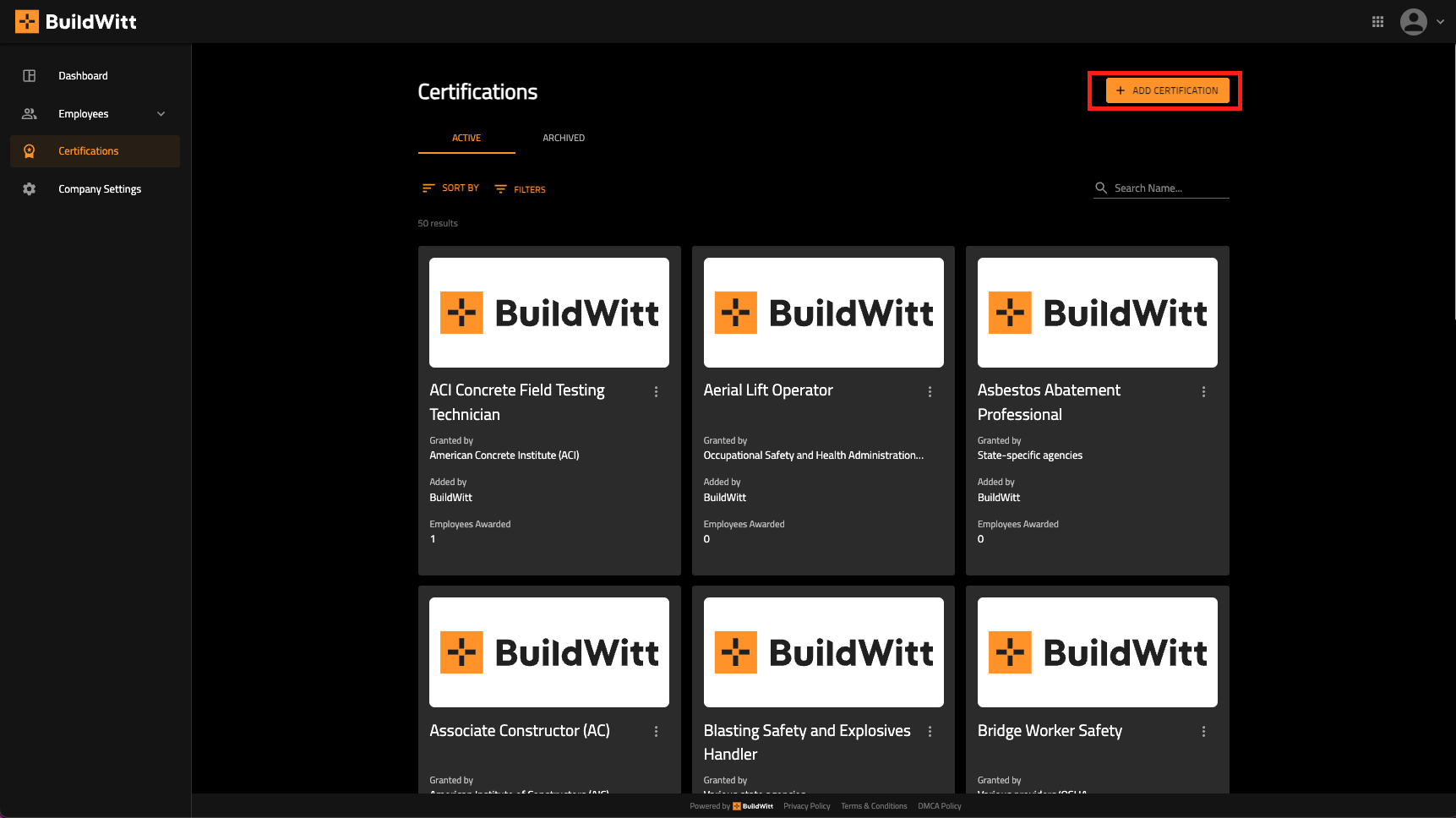Viewport: 1456px width, 818px height.
Task: Click the Powered by BuildWitt footer logo
Action: coord(753,806)
